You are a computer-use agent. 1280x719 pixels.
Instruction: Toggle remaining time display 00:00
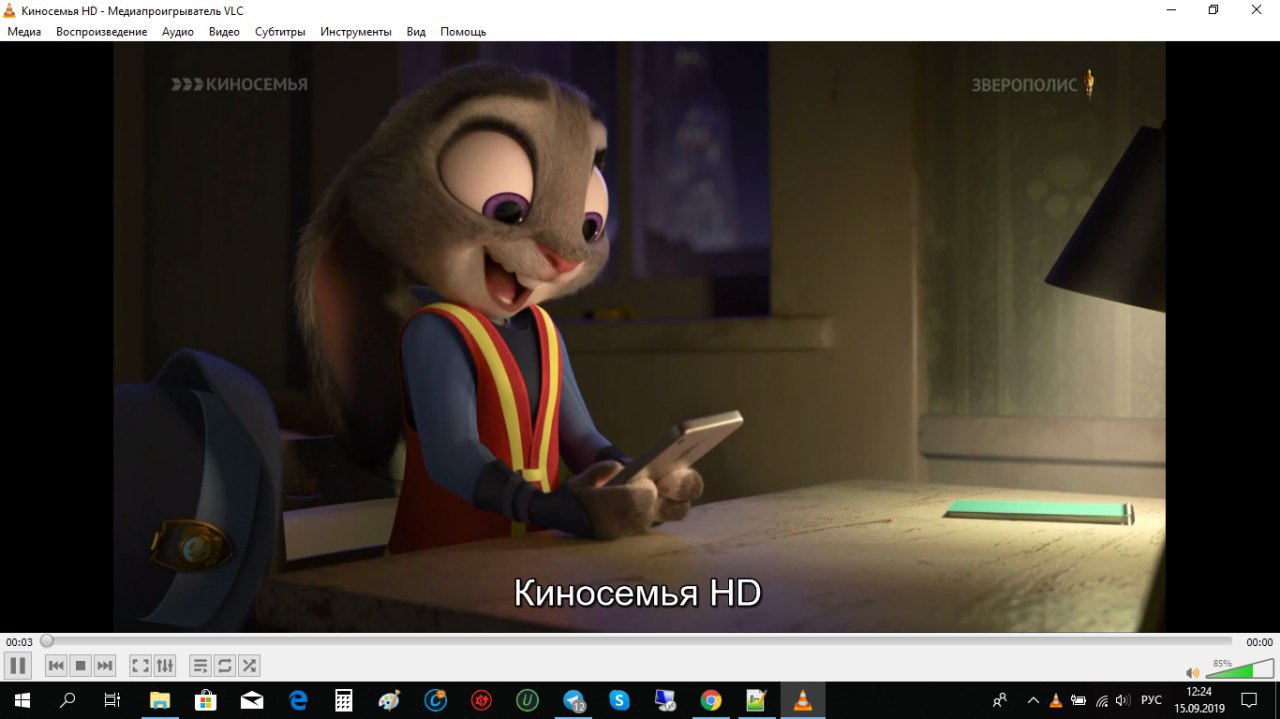tap(1259, 642)
